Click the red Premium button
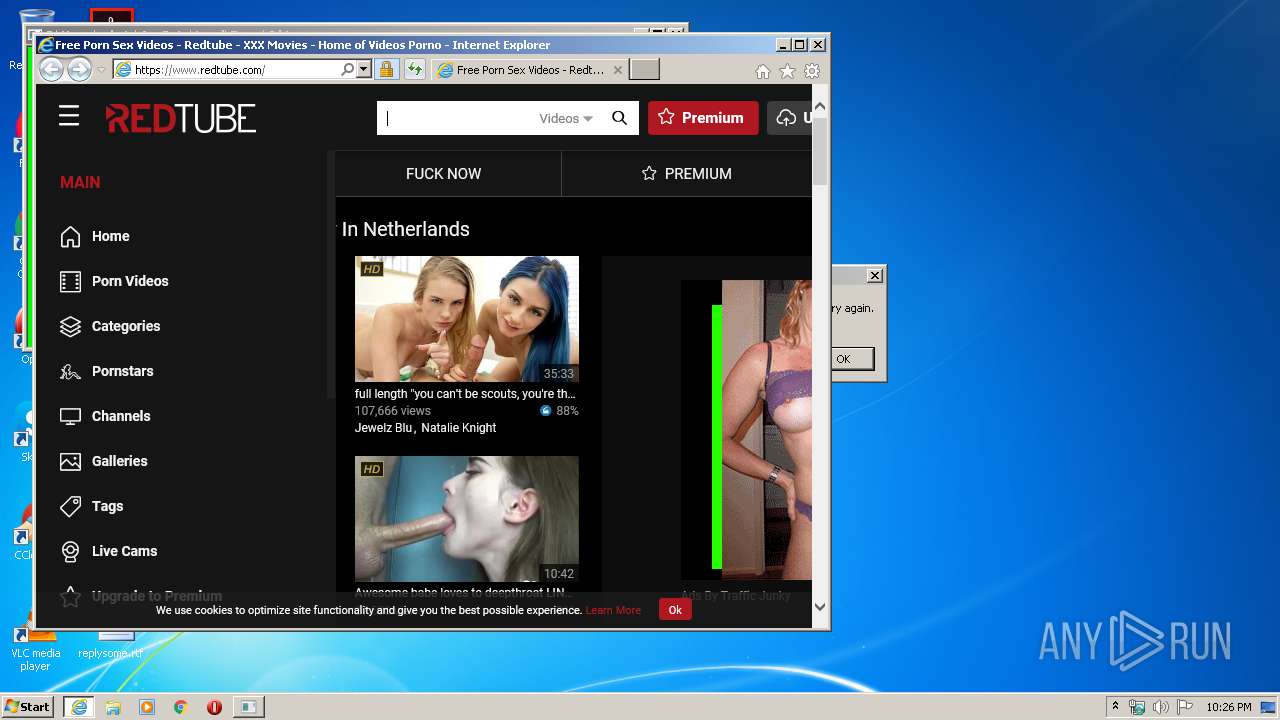This screenshot has height=720, width=1280. (x=703, y=118)
